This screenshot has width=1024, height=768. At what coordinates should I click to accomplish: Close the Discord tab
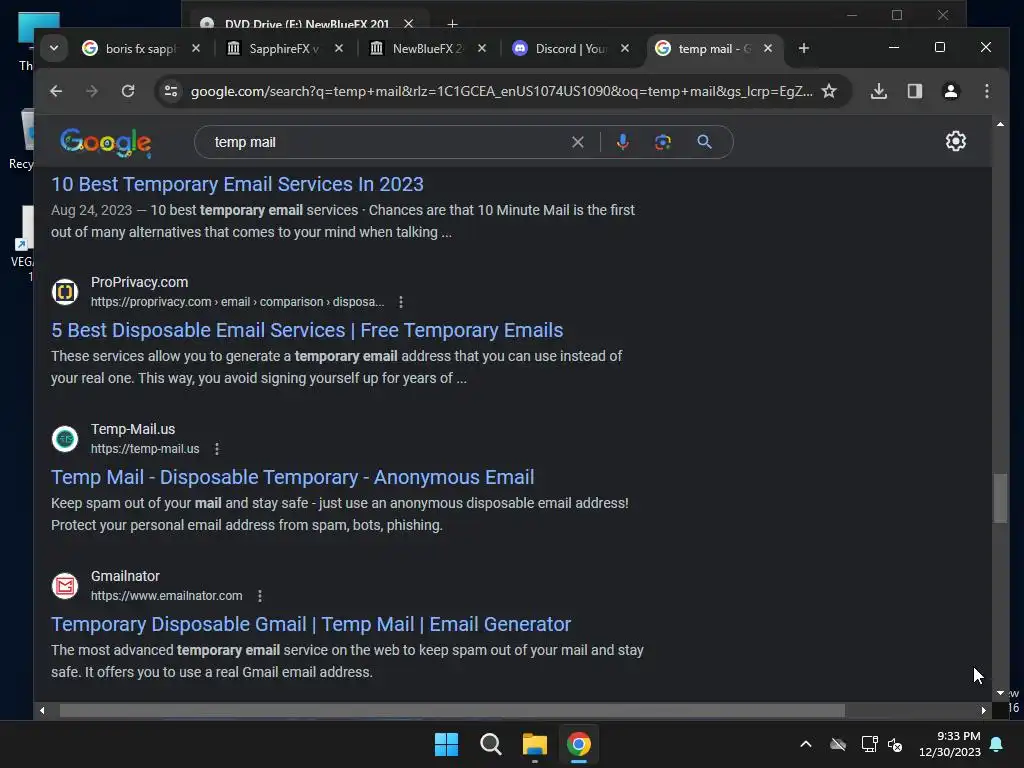pyautogui.click(x=625, y=48)
